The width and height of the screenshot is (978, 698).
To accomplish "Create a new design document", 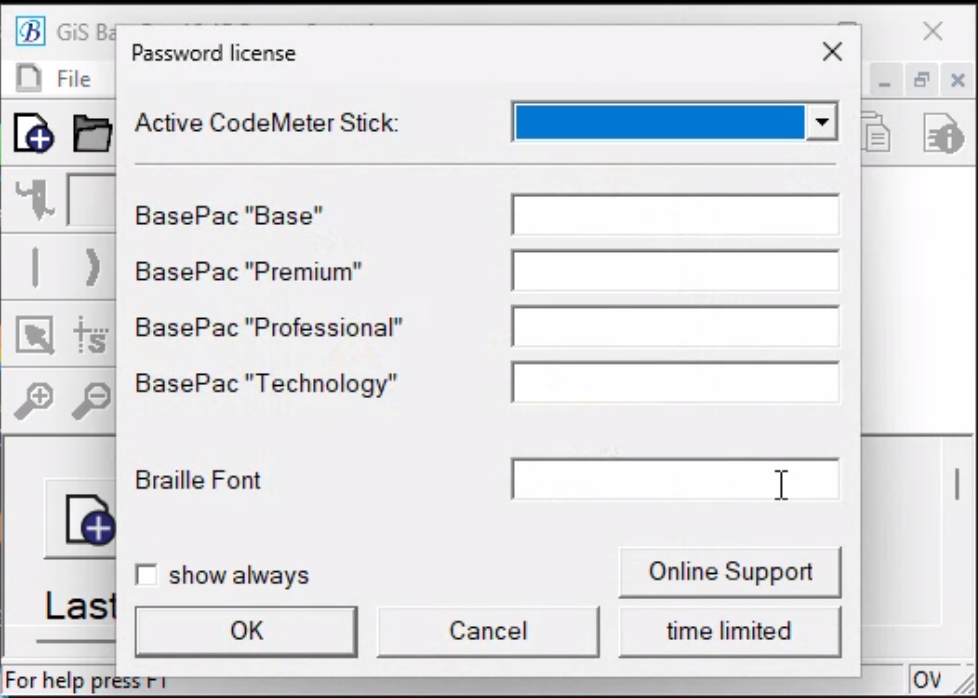I will [x=33, y=133].
